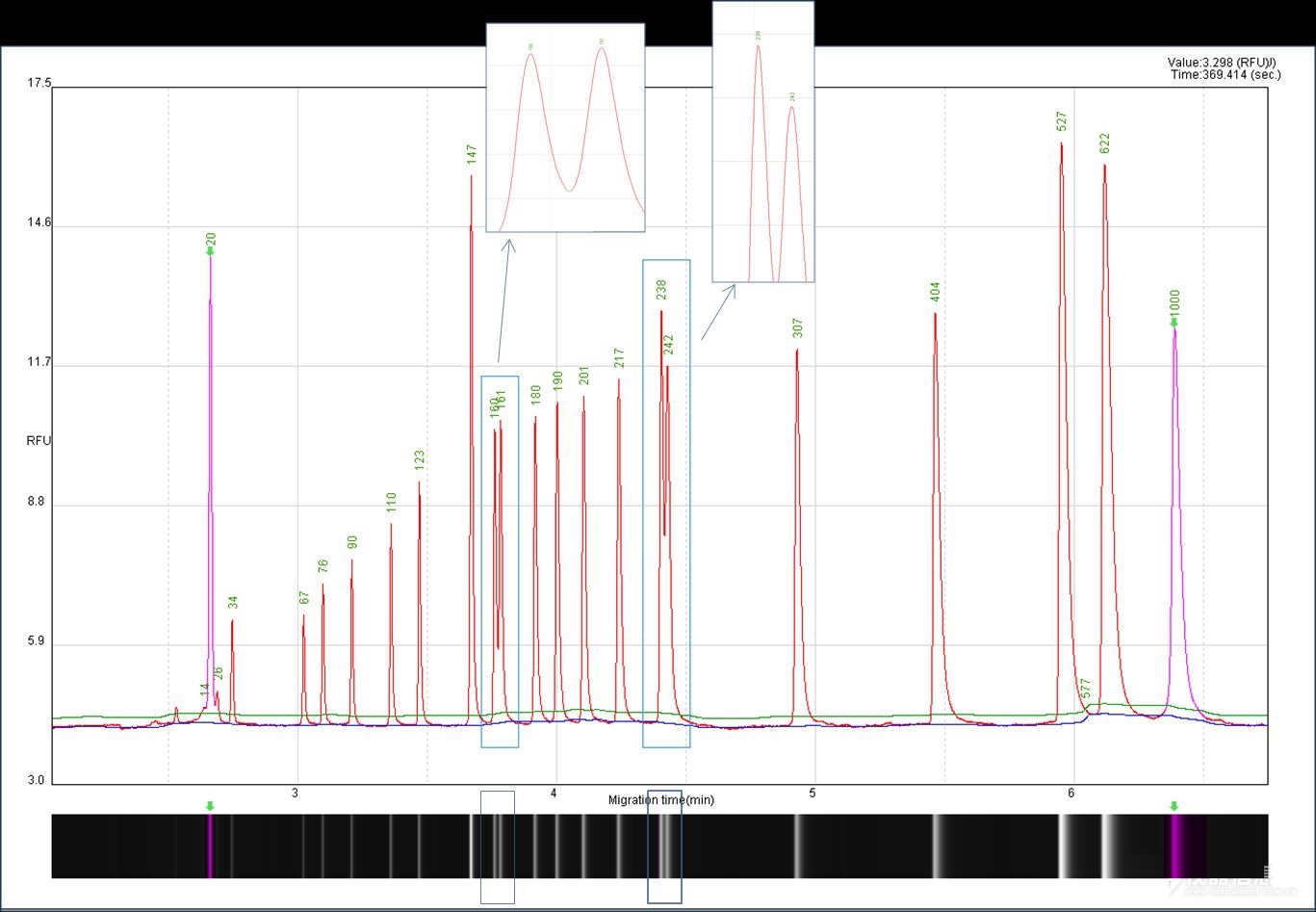Open the inset zoom of peaks 160 and 161

(x=565, y=128)
